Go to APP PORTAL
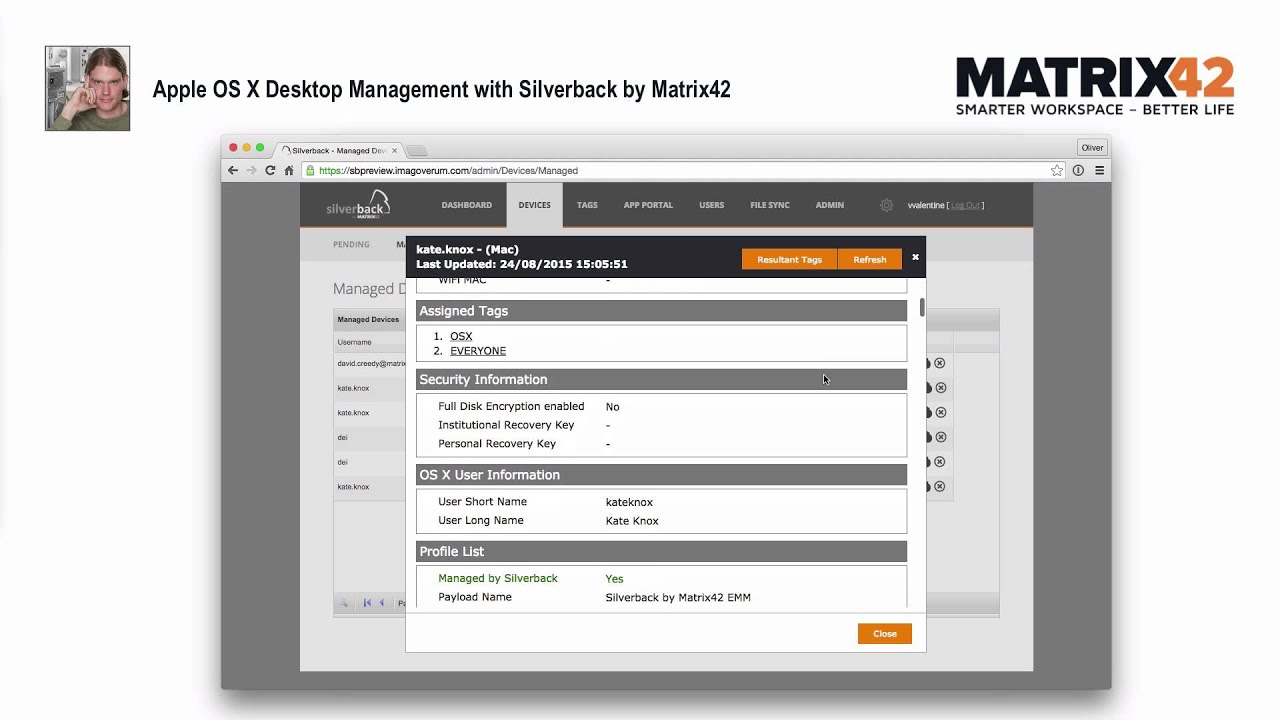The height and width of the screenshot is (720, 1280). pos(648,205)
